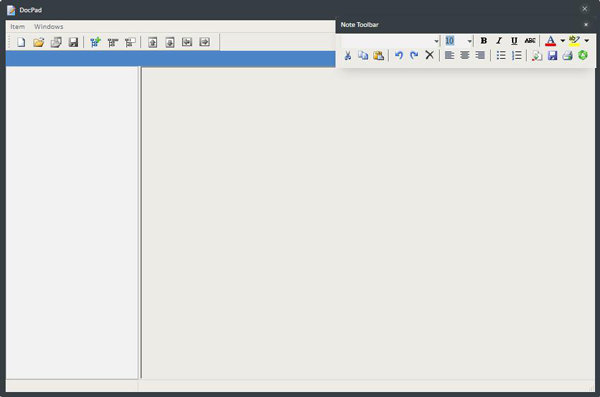Viewport: 600px width, 397px height.
Task: Add a new tree item with the green plus icon
Action: tap(95, 42)
